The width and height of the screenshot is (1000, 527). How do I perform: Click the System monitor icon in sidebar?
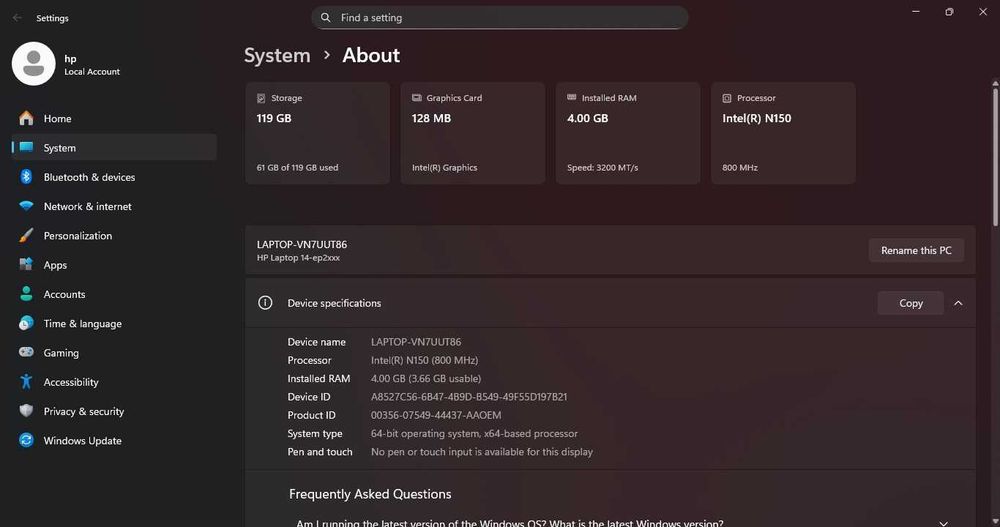pos(26,147)
